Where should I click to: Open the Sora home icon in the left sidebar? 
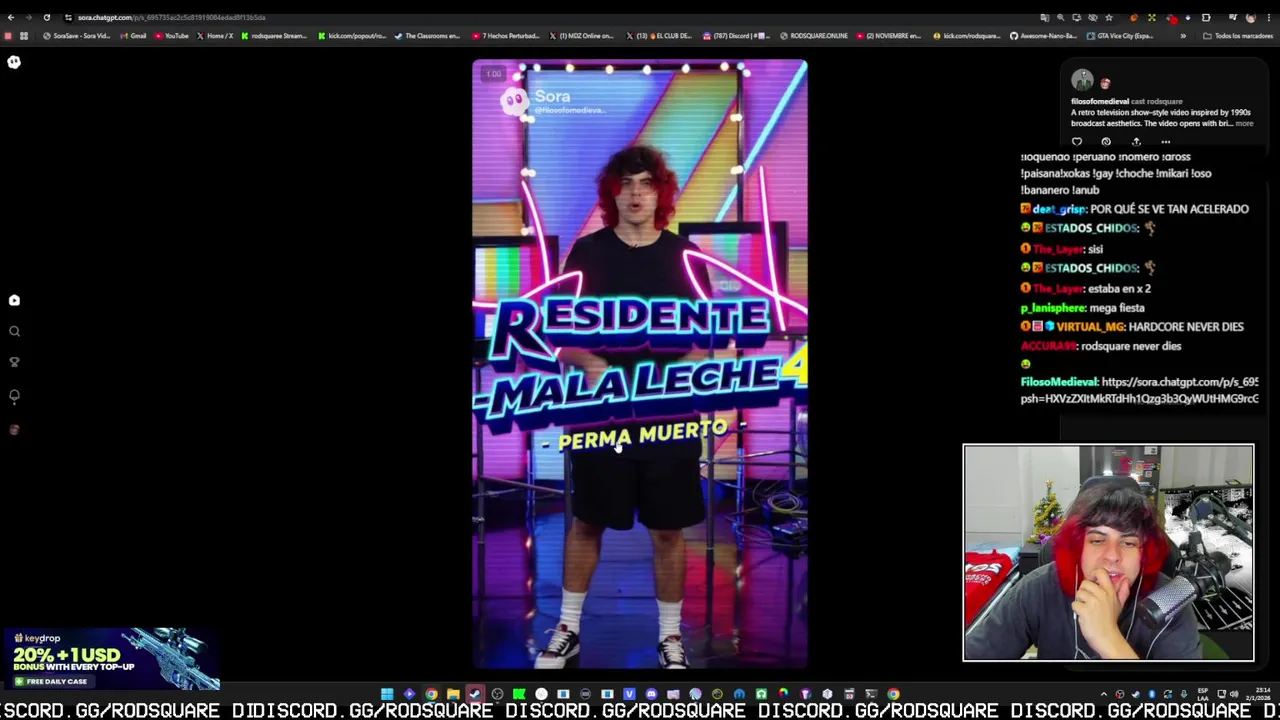coord(14,300)
